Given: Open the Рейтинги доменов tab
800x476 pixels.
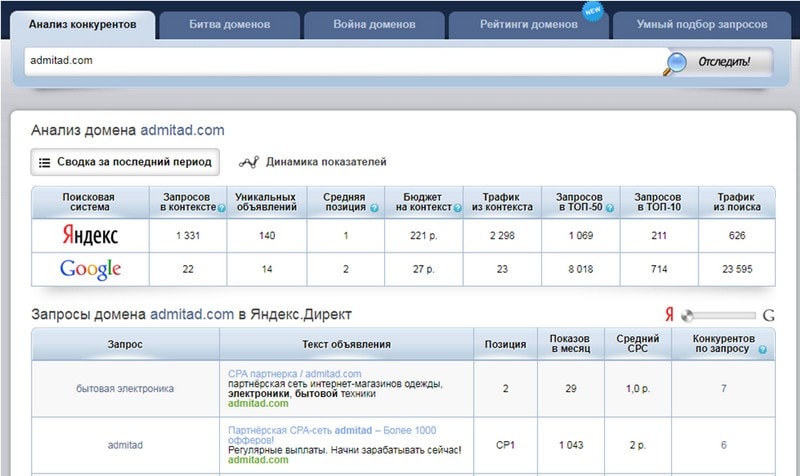Looking at the screenshot, I should click(529, 24).
